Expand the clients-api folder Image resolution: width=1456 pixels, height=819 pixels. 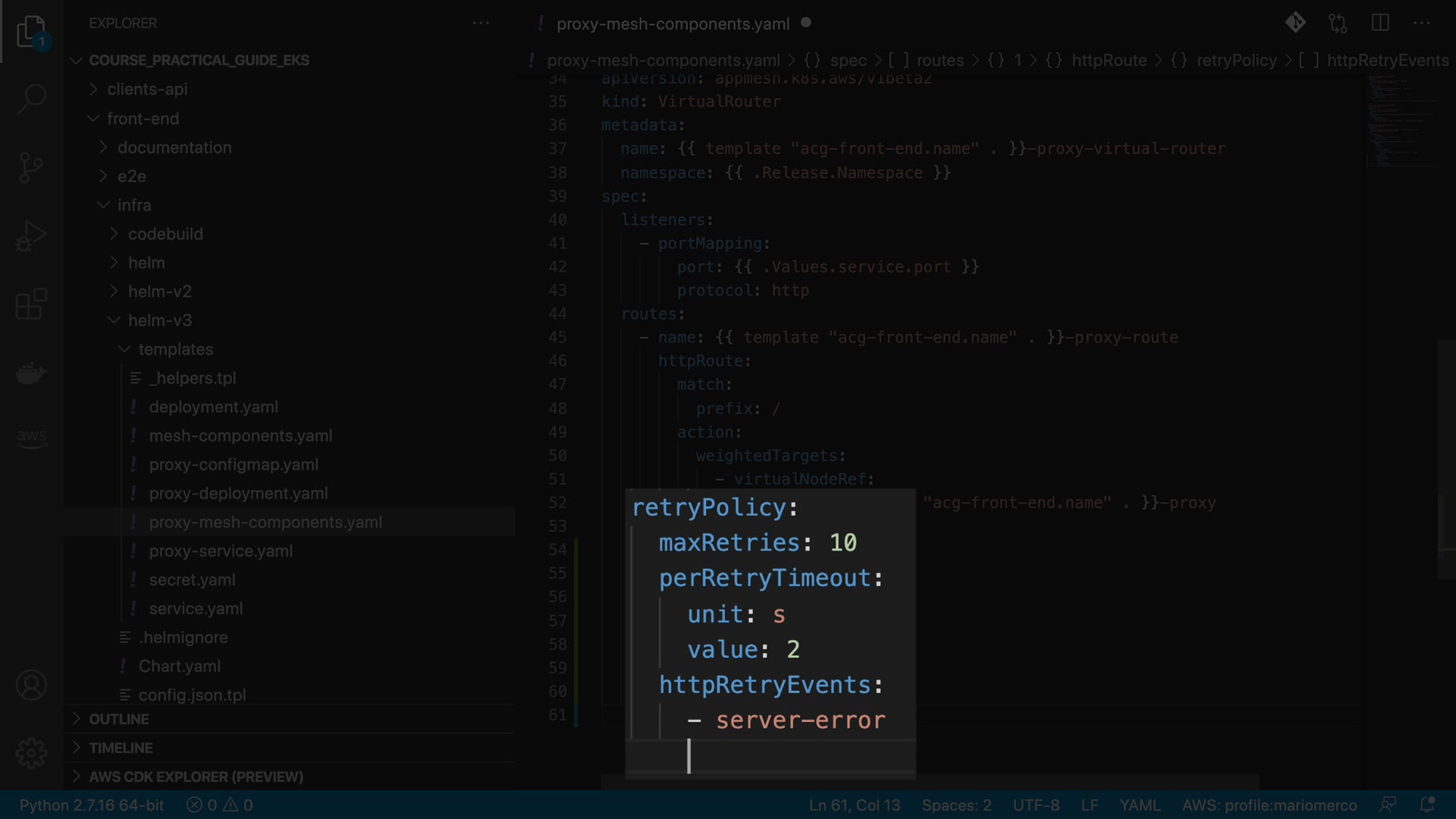pos(147,89)
